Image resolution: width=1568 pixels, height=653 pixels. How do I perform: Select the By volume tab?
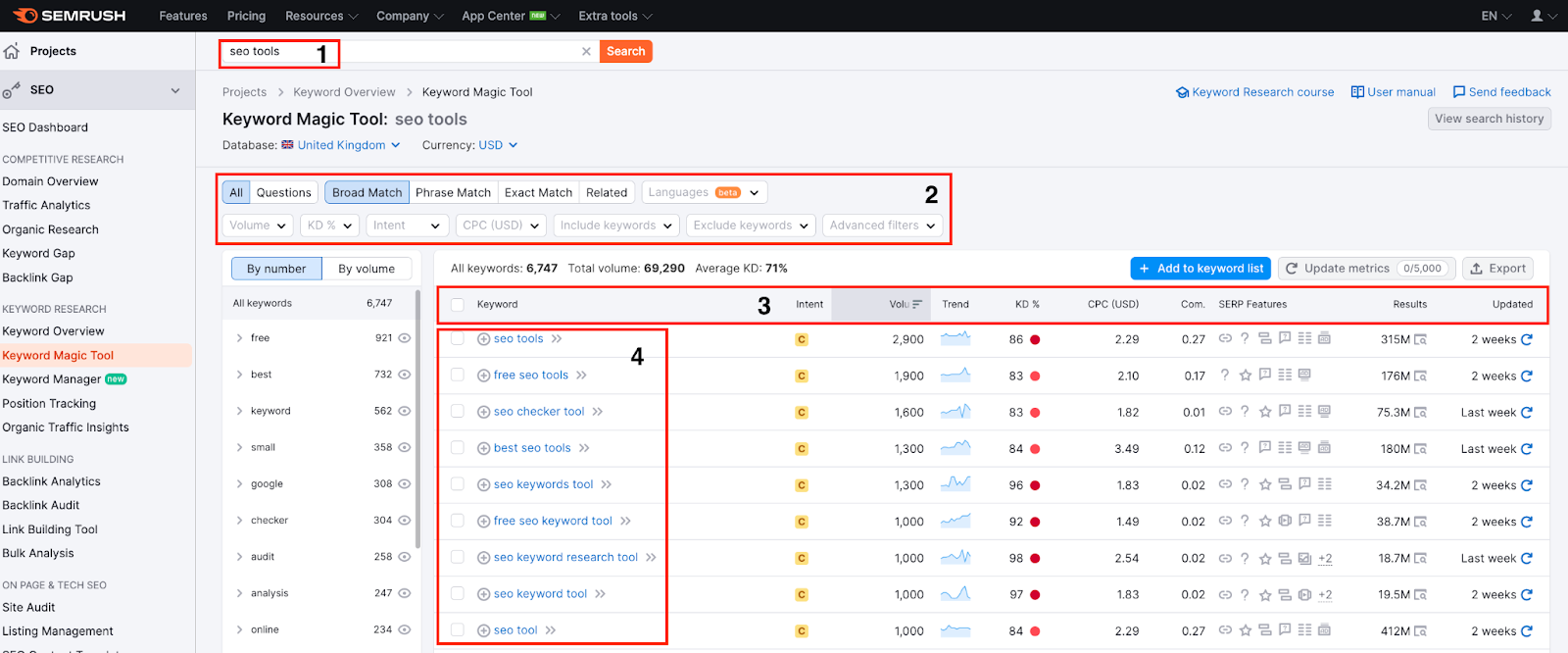(367, 269)
